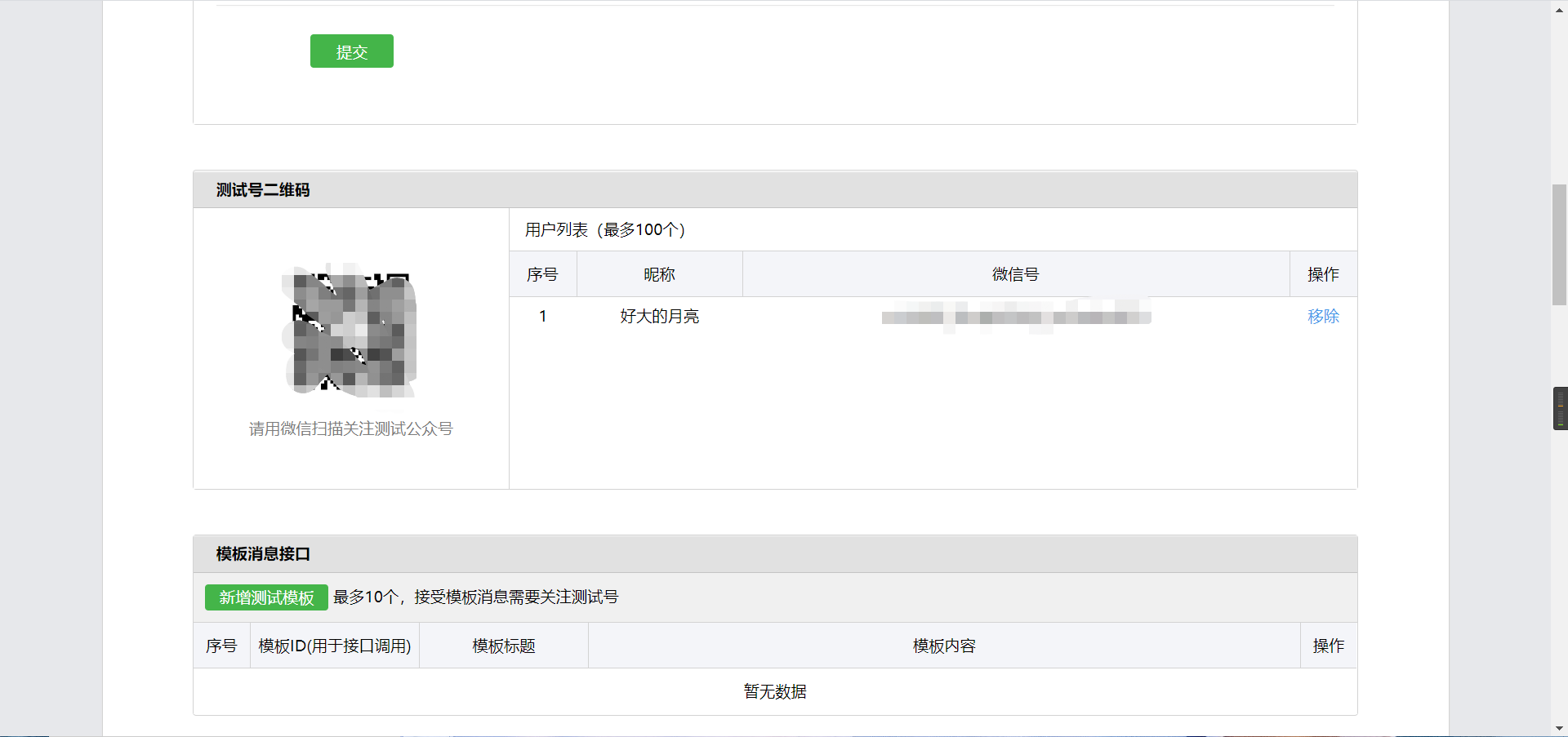Click the 最多10个 template limit note

(475, 597)
